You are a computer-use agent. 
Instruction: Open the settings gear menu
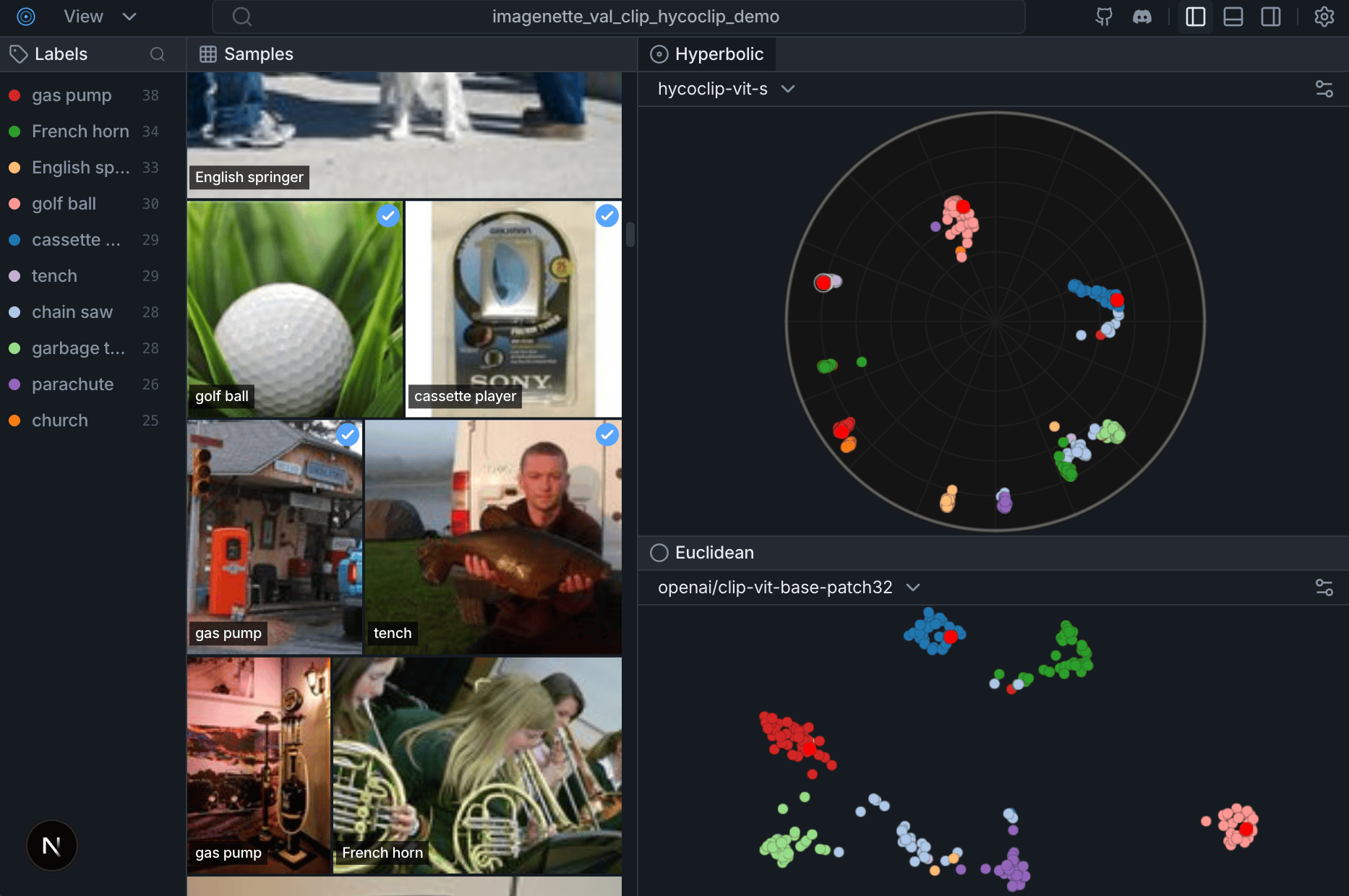[x=1324, y=16]
